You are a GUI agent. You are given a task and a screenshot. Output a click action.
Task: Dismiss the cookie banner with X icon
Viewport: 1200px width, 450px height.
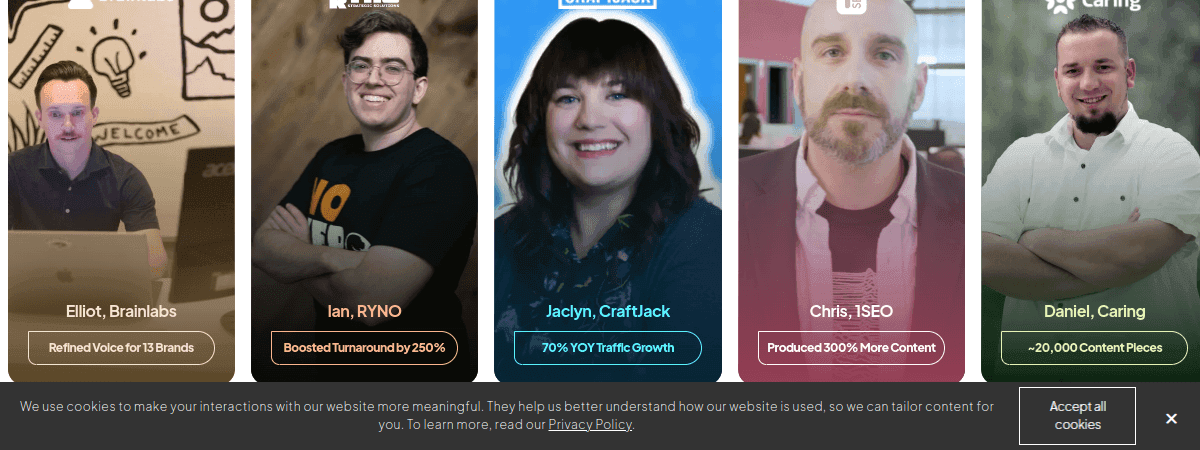[x=1171, y=418]
